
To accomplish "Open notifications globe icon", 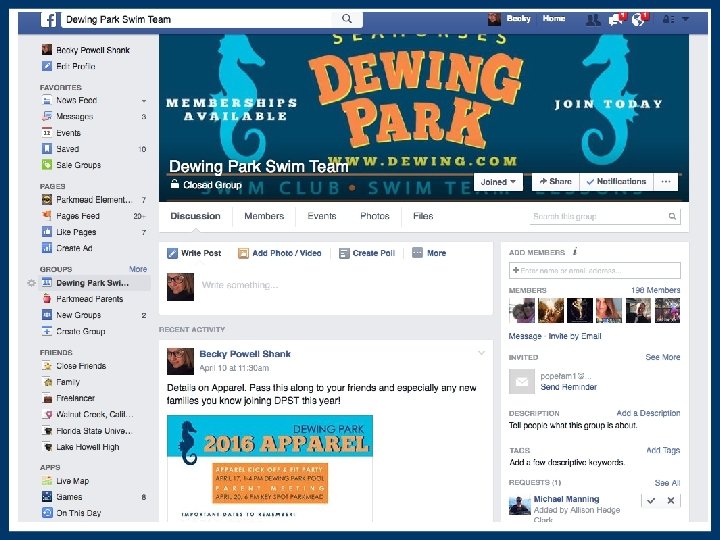I will point(638,20).
